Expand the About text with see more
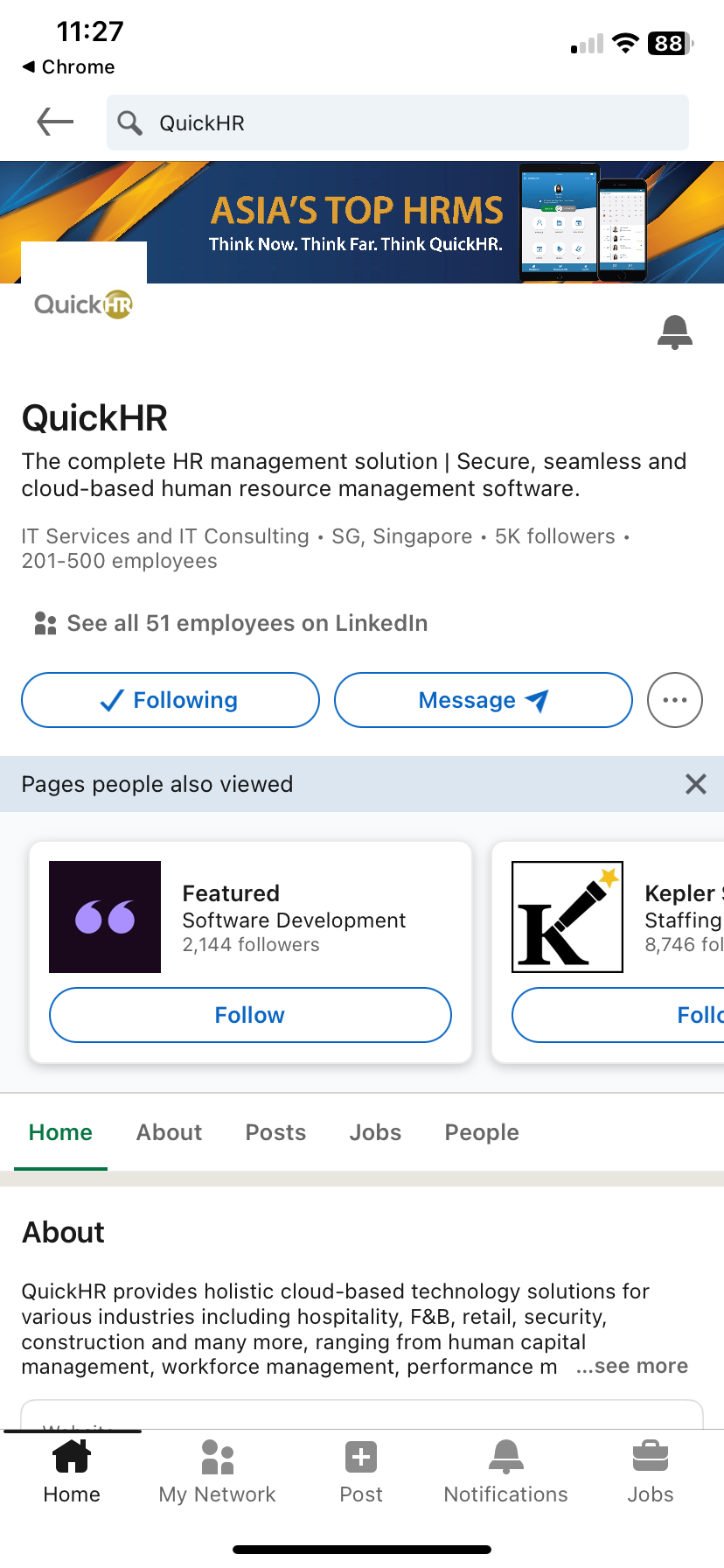Screen dimensions: 724x1568 coord(632,1366)
